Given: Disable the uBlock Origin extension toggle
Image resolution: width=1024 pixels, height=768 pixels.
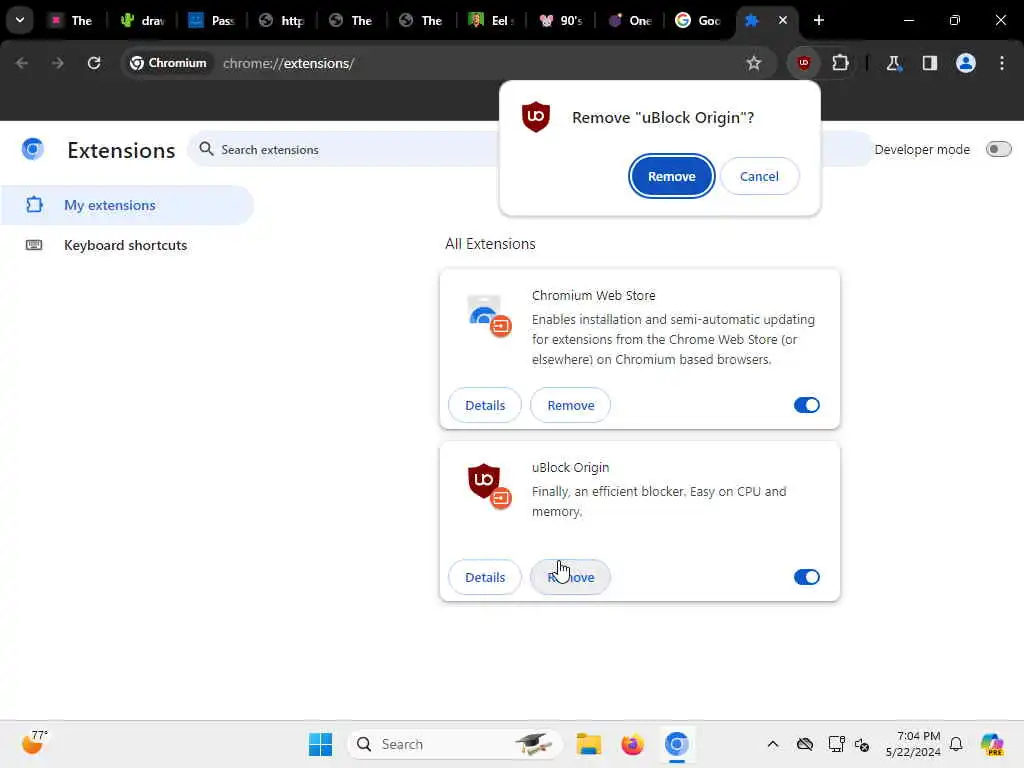Looking at the screenshot, I should tap(807, 577).
